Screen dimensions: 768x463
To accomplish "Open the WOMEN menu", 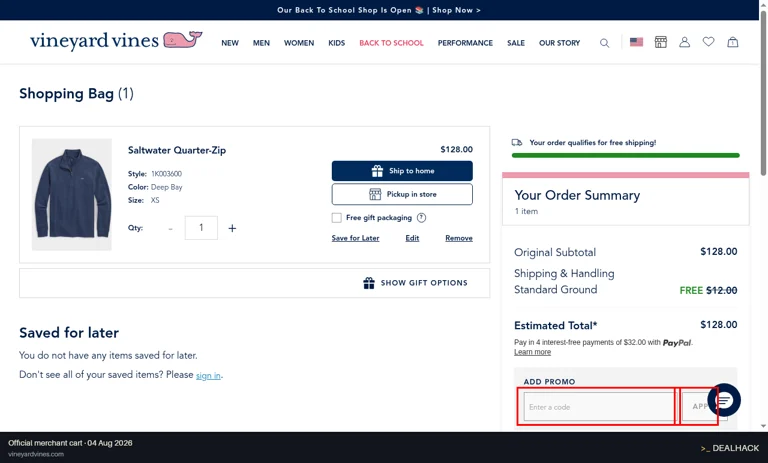I will click(x=299, y=43).
